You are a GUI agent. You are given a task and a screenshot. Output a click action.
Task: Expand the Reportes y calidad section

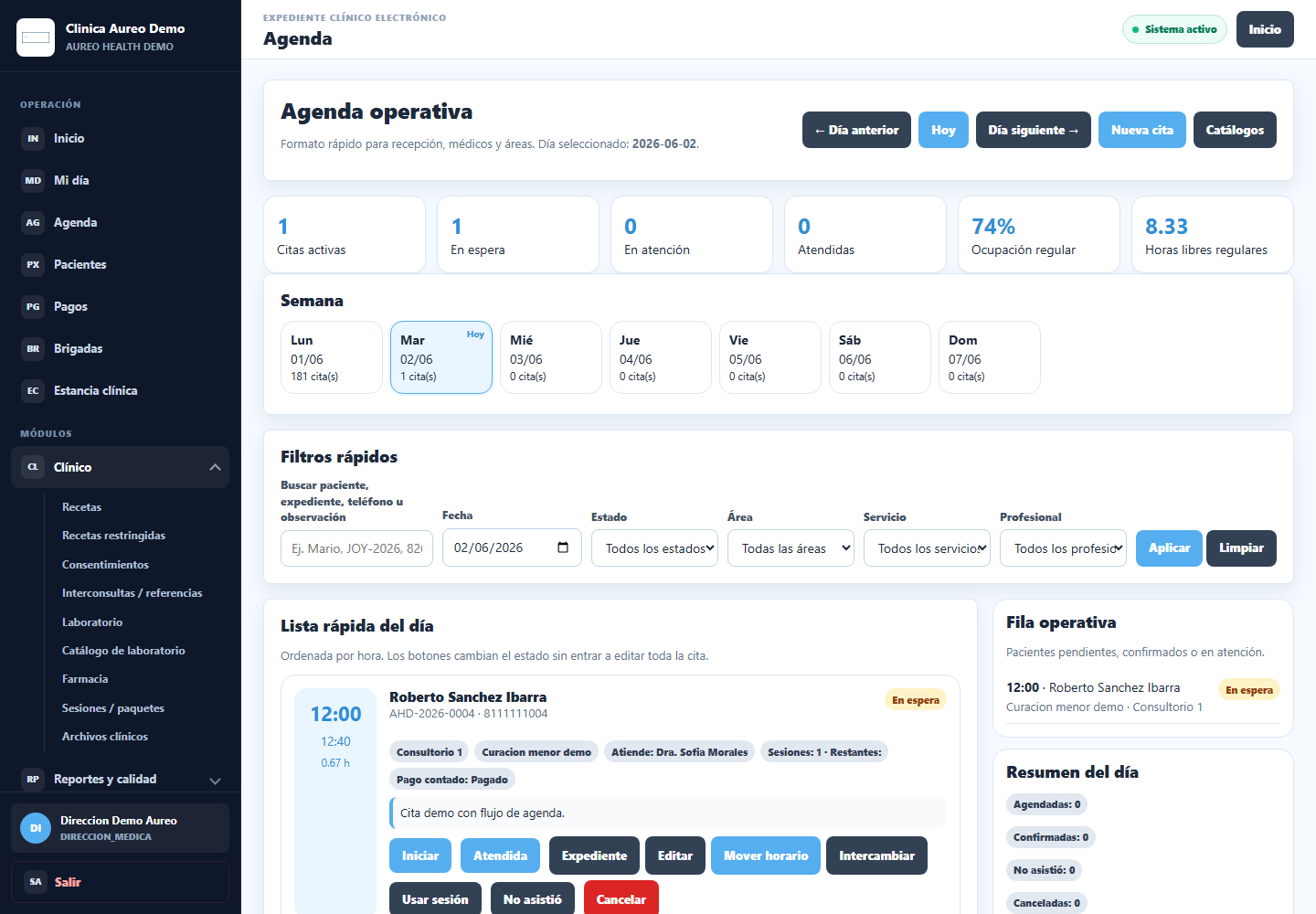[x=215, y=781]
